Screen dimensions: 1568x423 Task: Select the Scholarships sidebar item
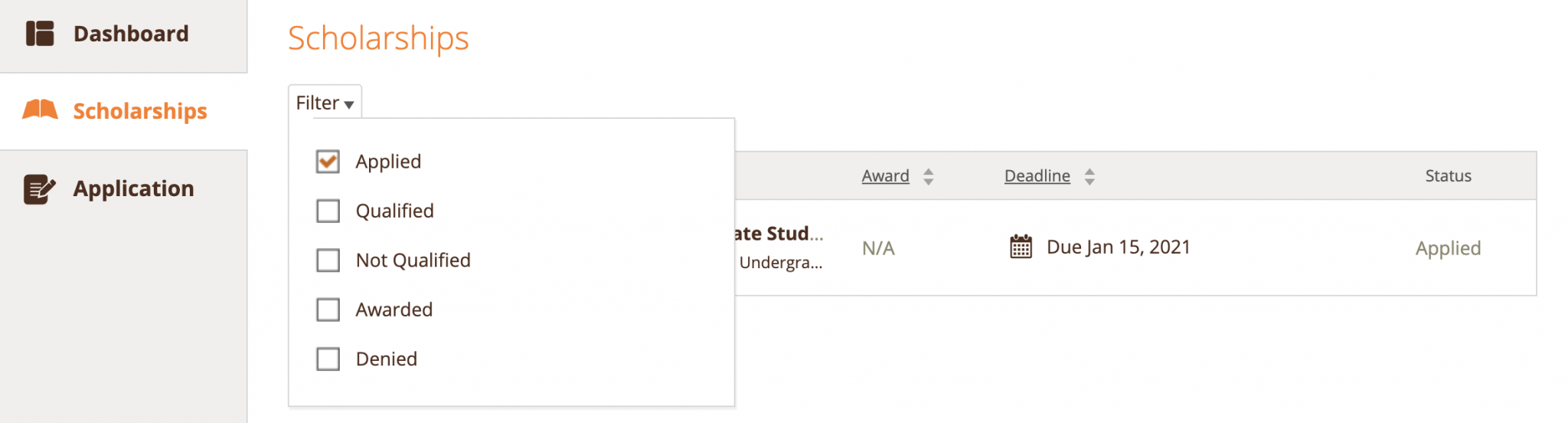140,111
